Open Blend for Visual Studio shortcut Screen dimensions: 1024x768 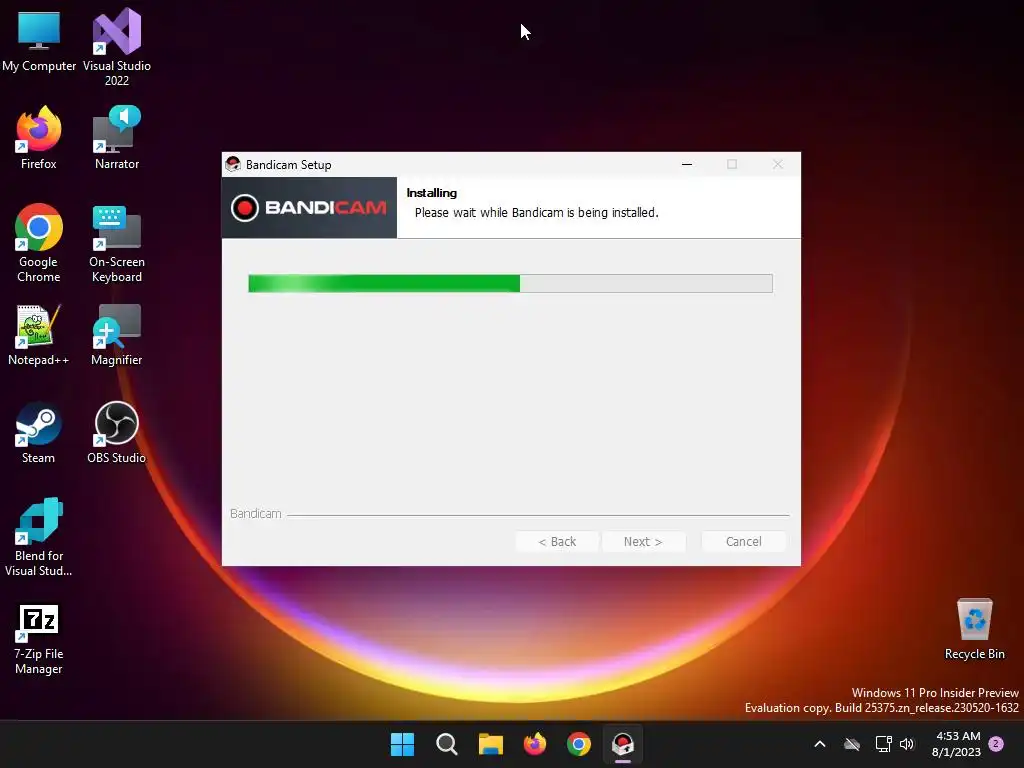[x=39, y=537]
